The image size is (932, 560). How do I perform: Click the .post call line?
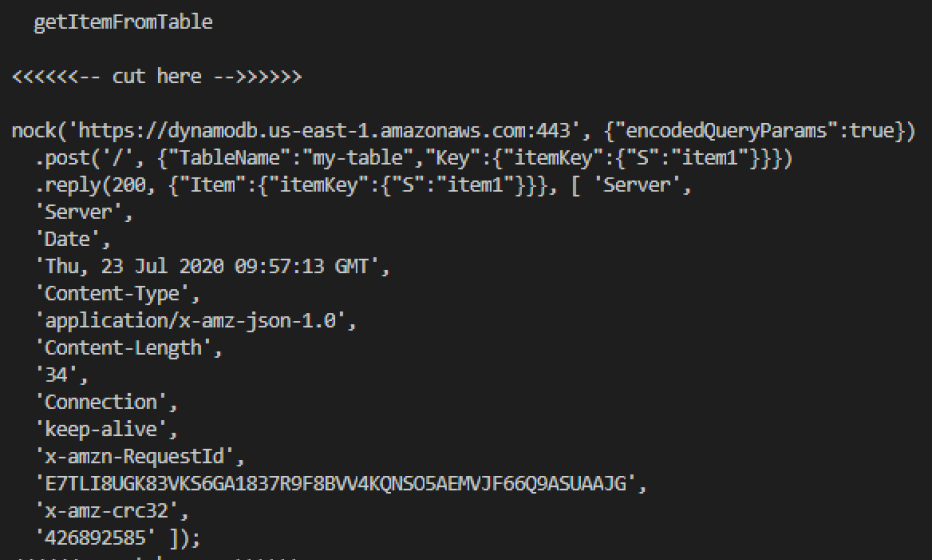tap(414, 158)
